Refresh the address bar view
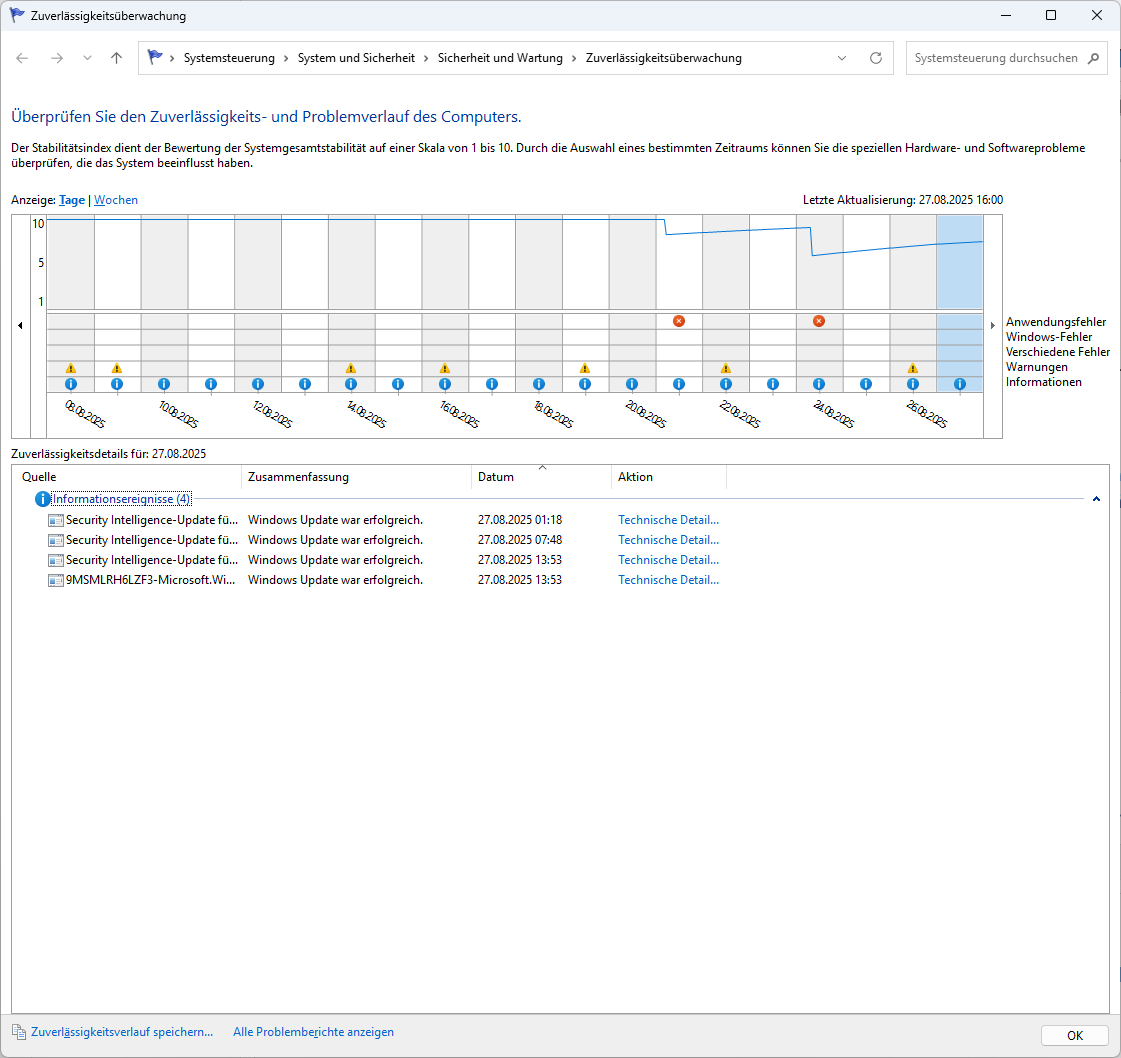 876,58
